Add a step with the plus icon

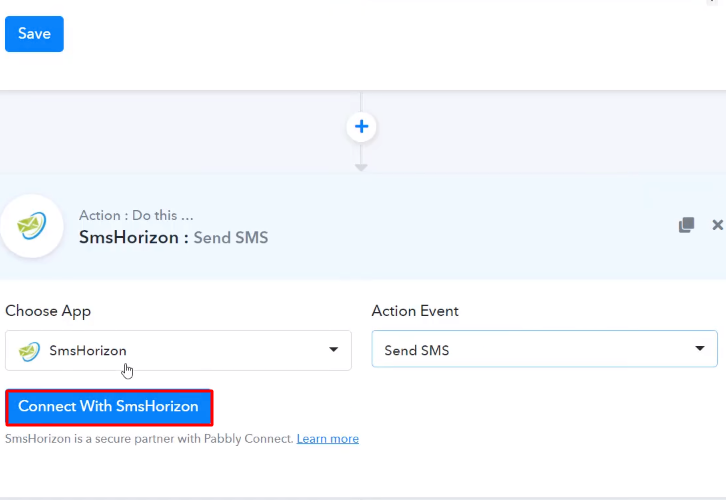[x=361, y=126]
